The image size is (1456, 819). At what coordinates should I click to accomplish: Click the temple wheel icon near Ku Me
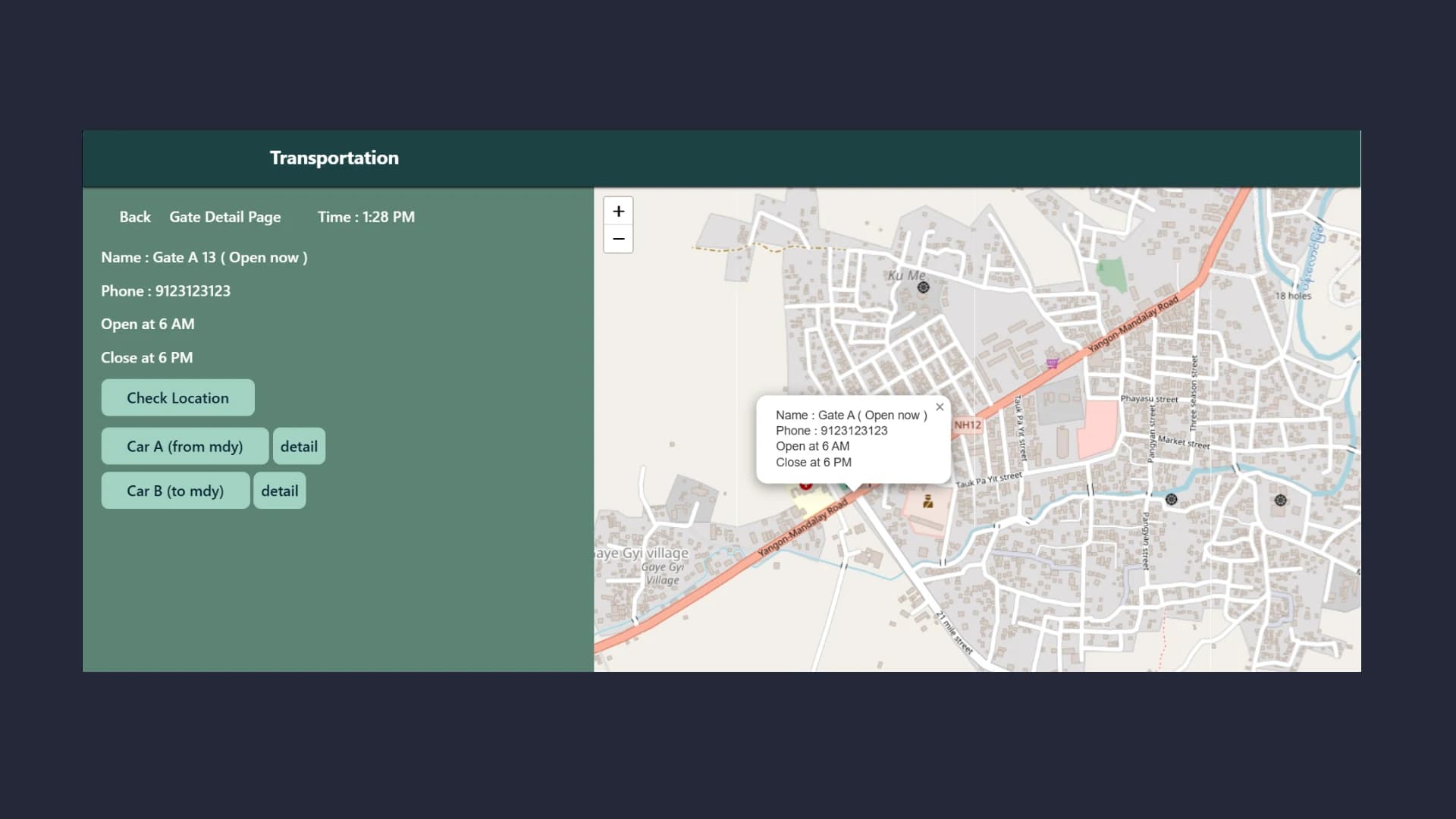click(x=923, y=287)
